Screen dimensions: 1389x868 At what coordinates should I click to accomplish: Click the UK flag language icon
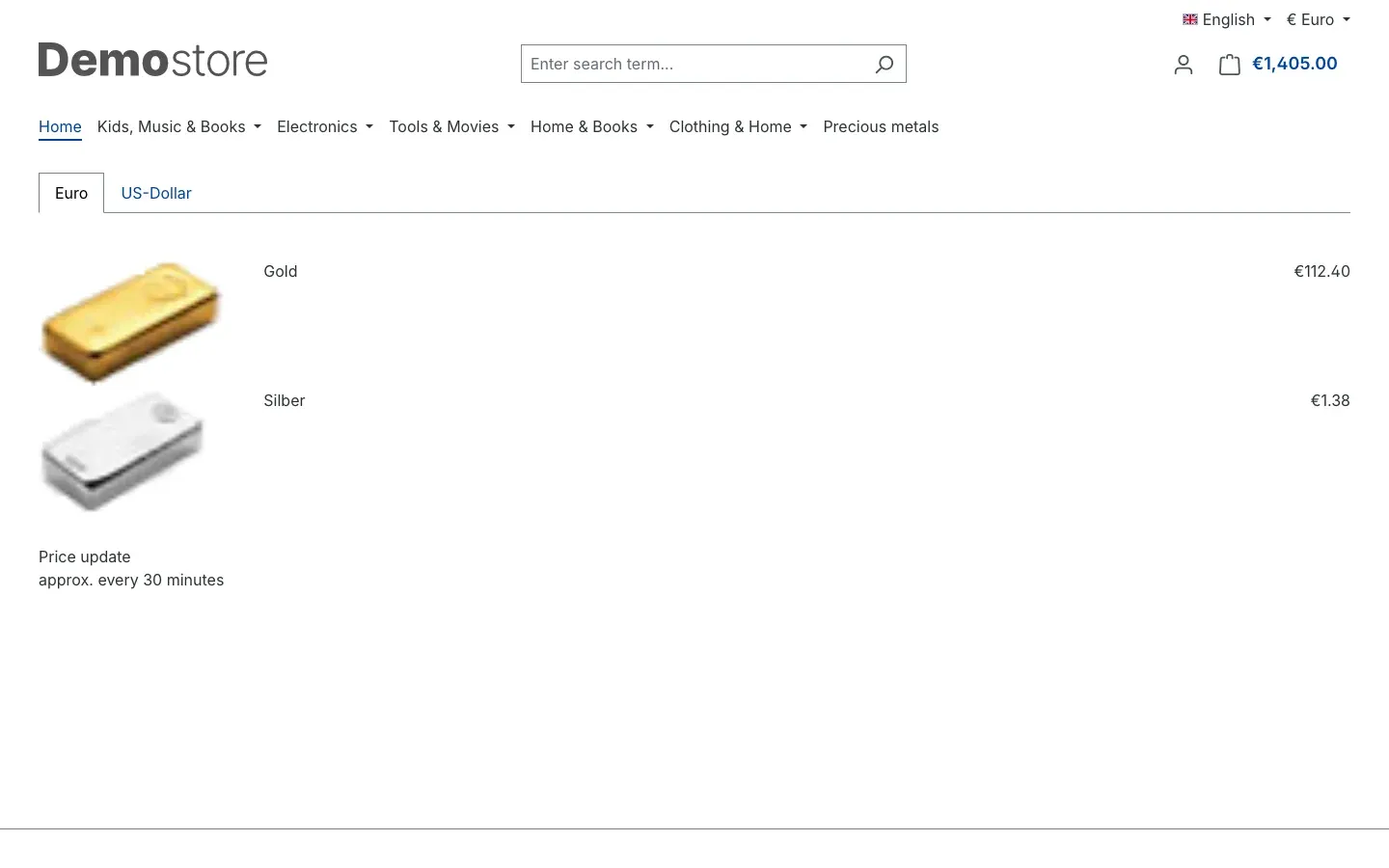tap(1190, 19)
